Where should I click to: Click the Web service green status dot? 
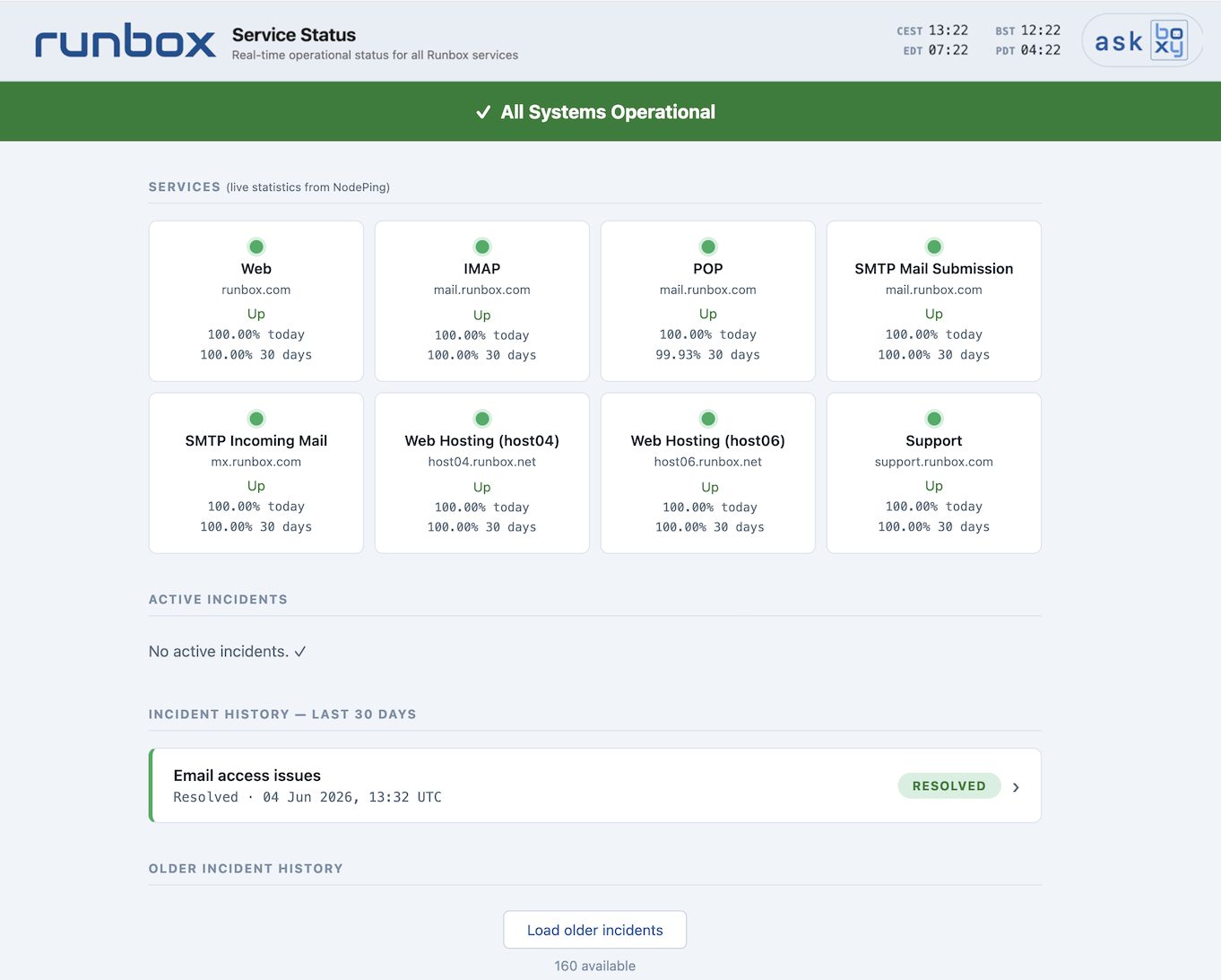point(256,247)
